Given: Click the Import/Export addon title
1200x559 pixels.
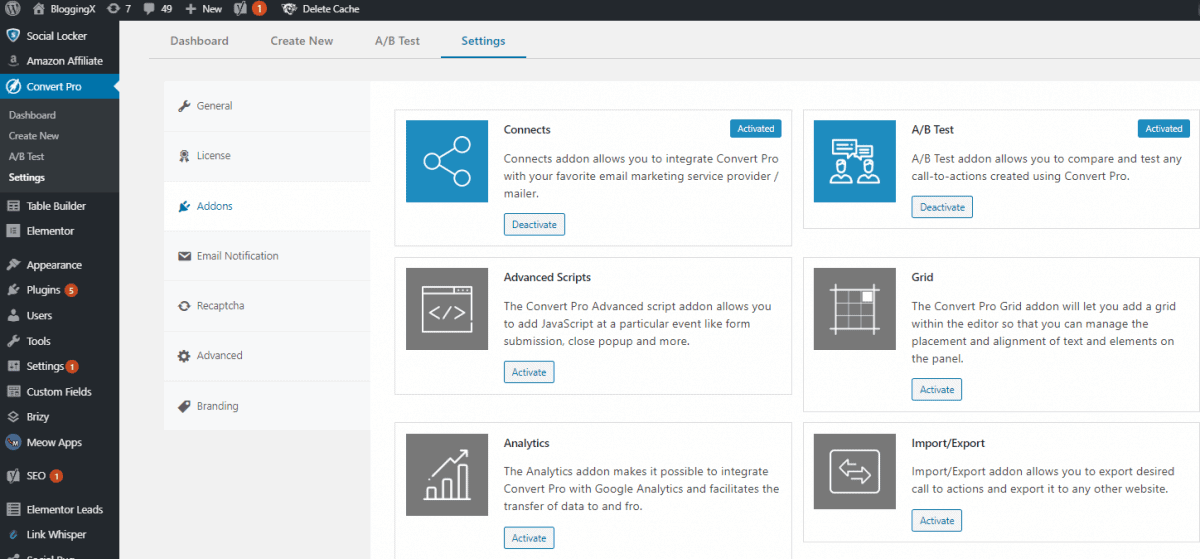Looking at the screenshot, I should 948,443.
